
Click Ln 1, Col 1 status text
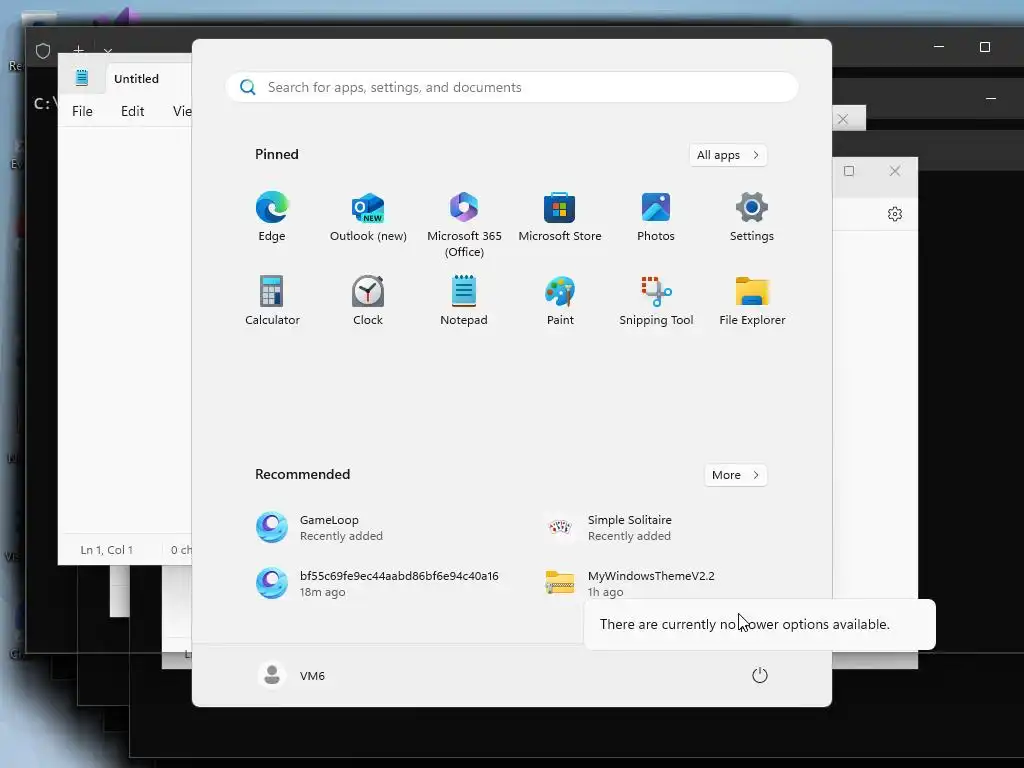coord(106,550)
